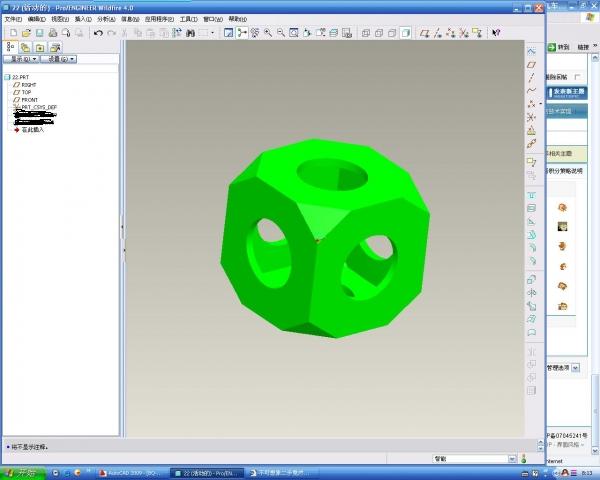Click the Regenerate model icon
The image size is (600, 480).
(177, 33)
